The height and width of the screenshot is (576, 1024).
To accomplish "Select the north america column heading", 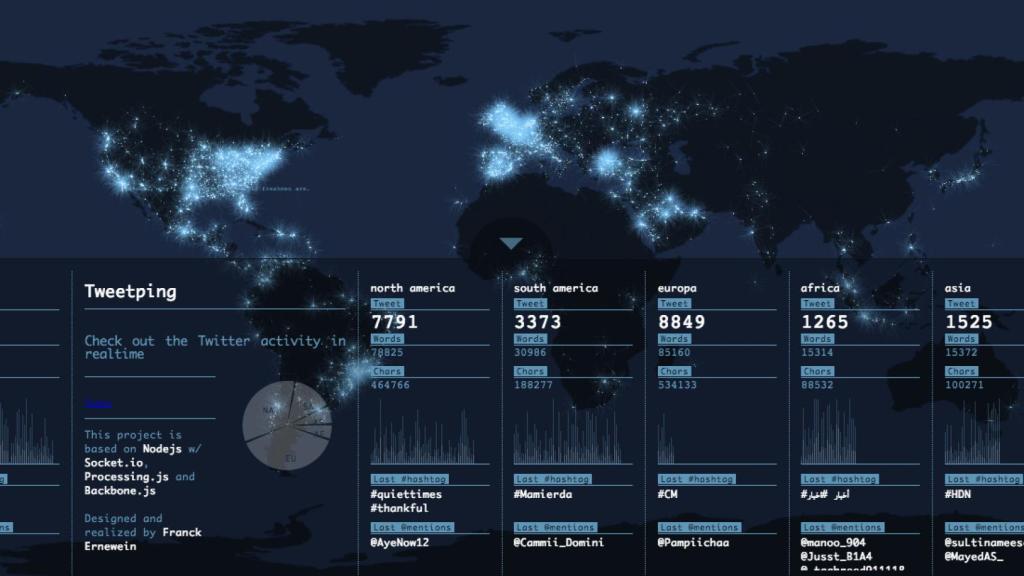I will click(412, 288).
